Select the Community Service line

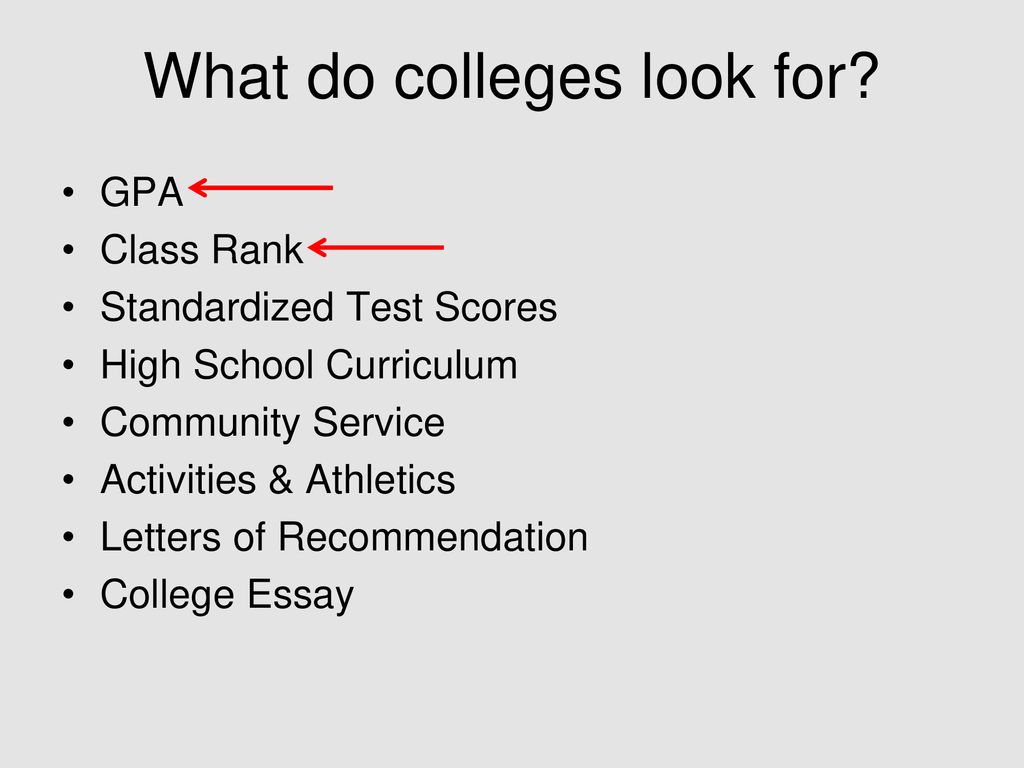coord(272,423)
